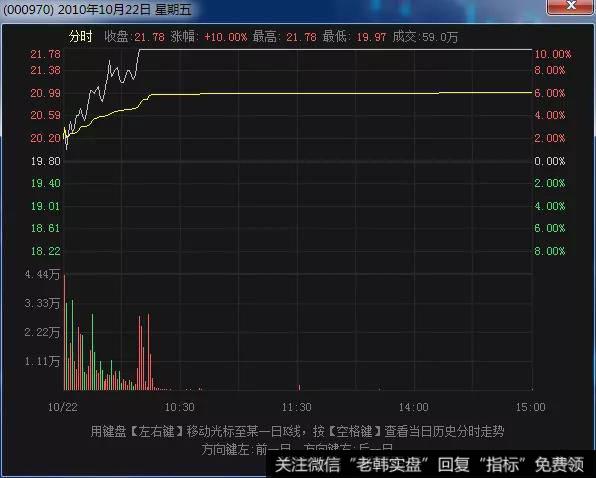Click the closing price 收盘:21.78
This screenshot has width=596, height=478.
tap(135, 37)
